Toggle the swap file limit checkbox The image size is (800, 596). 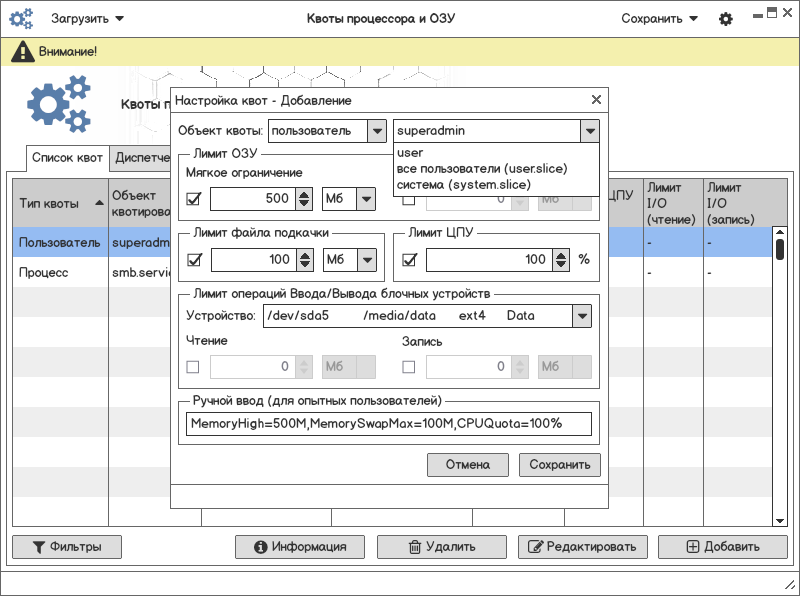(194, 260)
